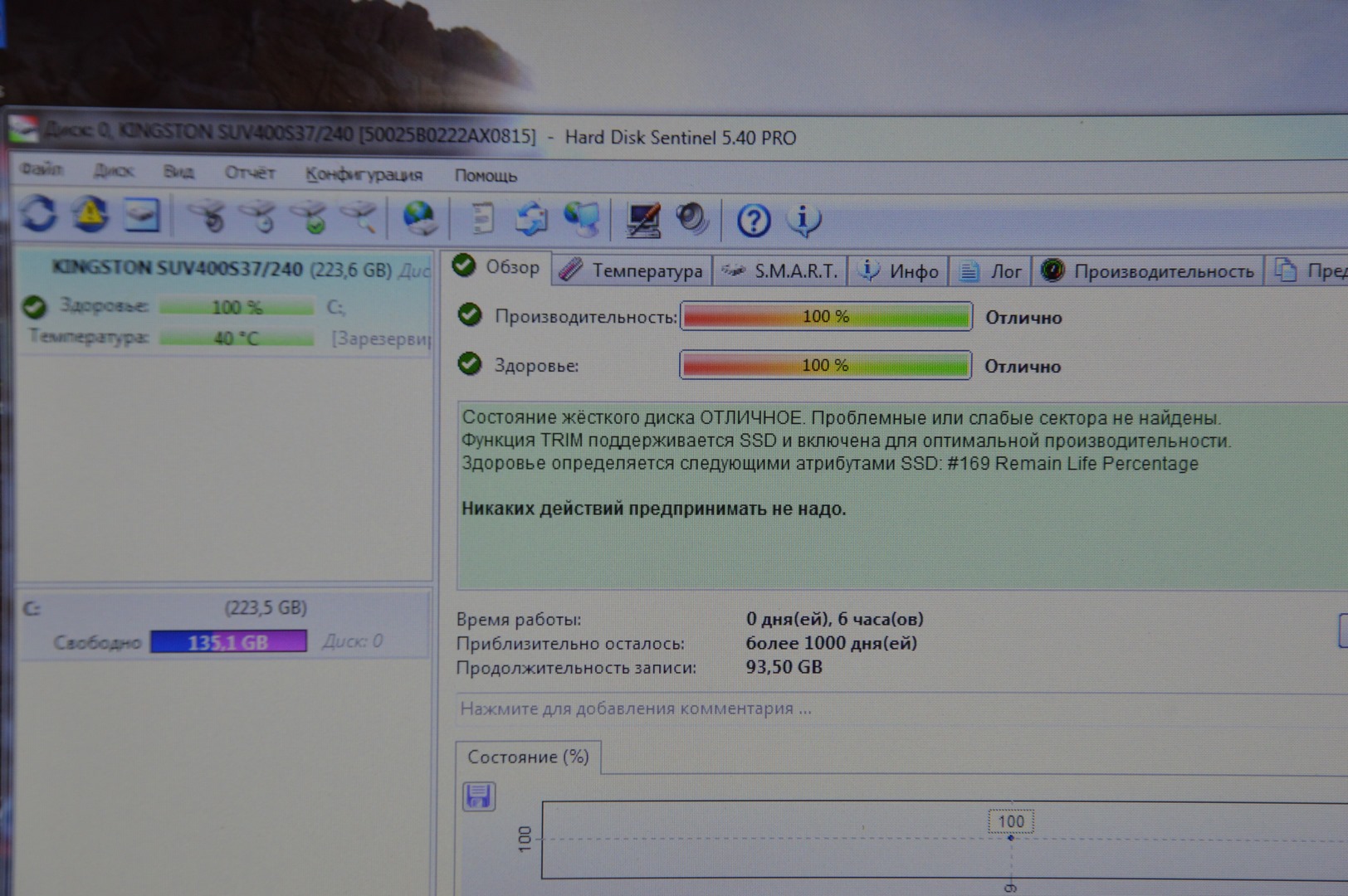Click second disk test toolbar icon
Screen dimensions: 1348x896
[258, 217]
